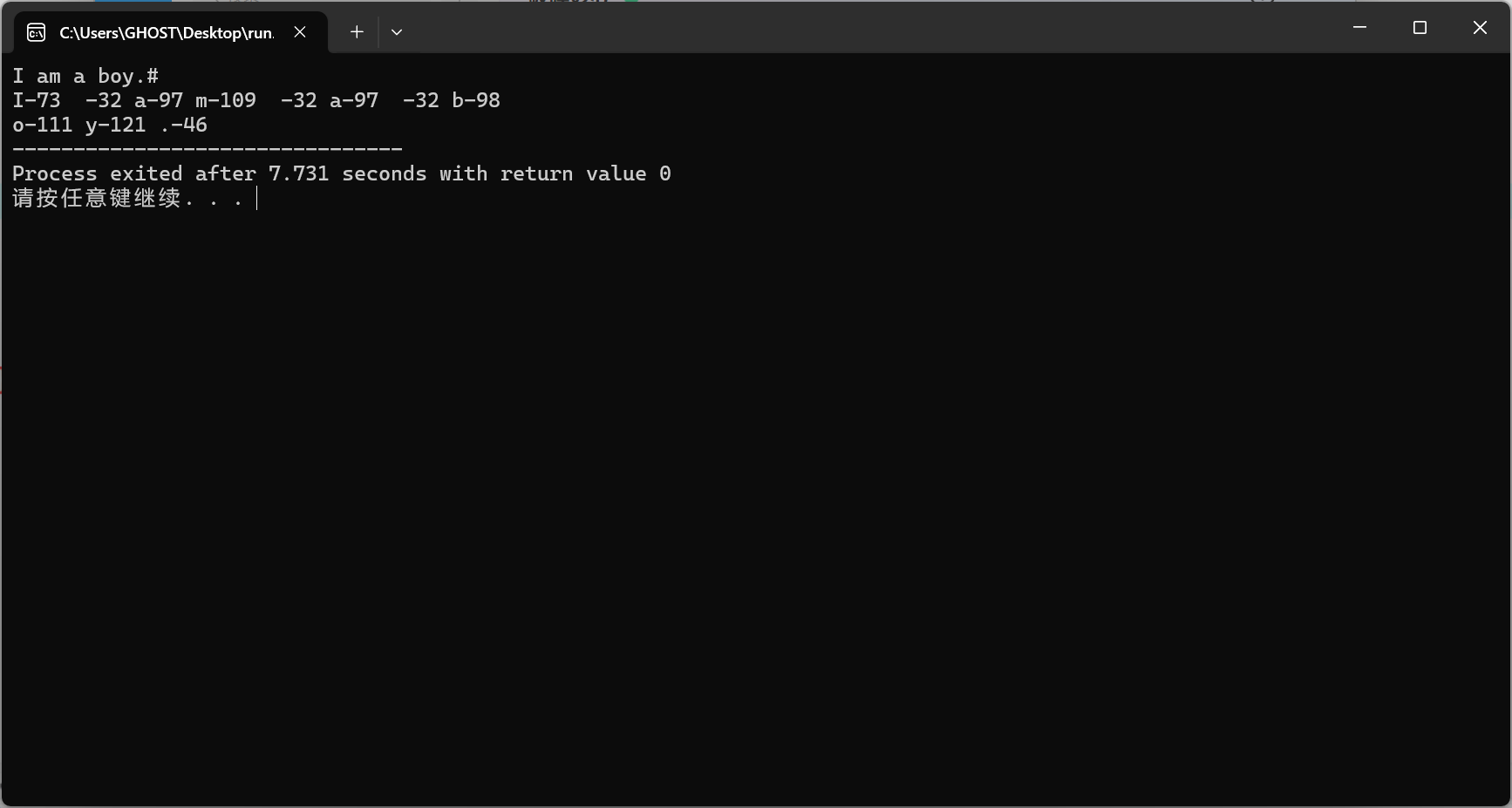The height and width of the screenshot is (808, 1512).
Task: Expand the new tab profile dropdown
Action: click(397, 32)
